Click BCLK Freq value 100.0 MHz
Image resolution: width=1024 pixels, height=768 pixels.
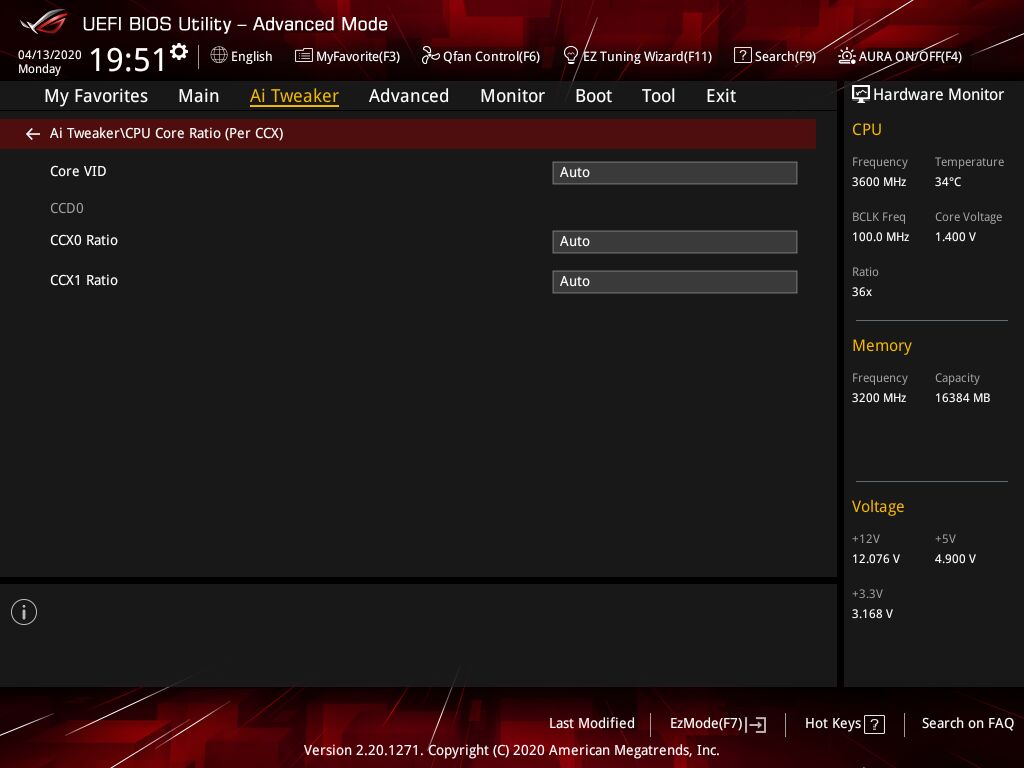(880, 237)
